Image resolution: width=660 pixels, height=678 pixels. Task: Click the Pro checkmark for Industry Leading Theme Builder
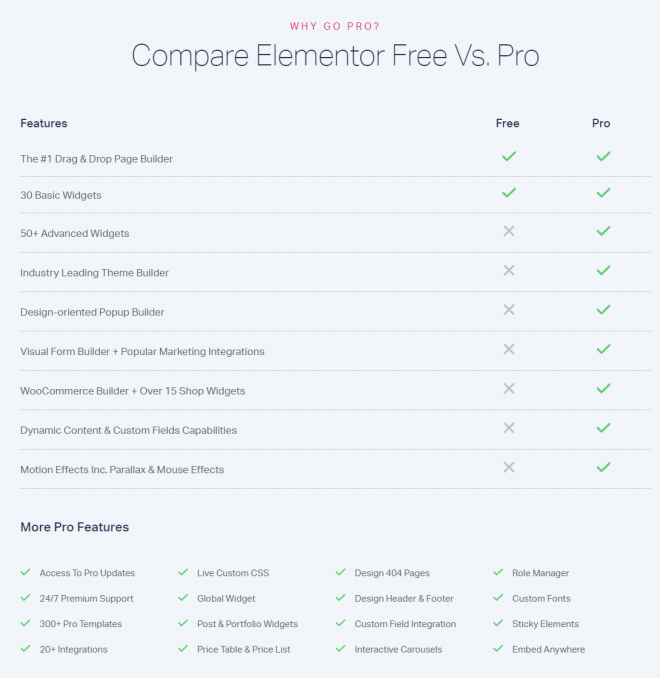point(603,270)
